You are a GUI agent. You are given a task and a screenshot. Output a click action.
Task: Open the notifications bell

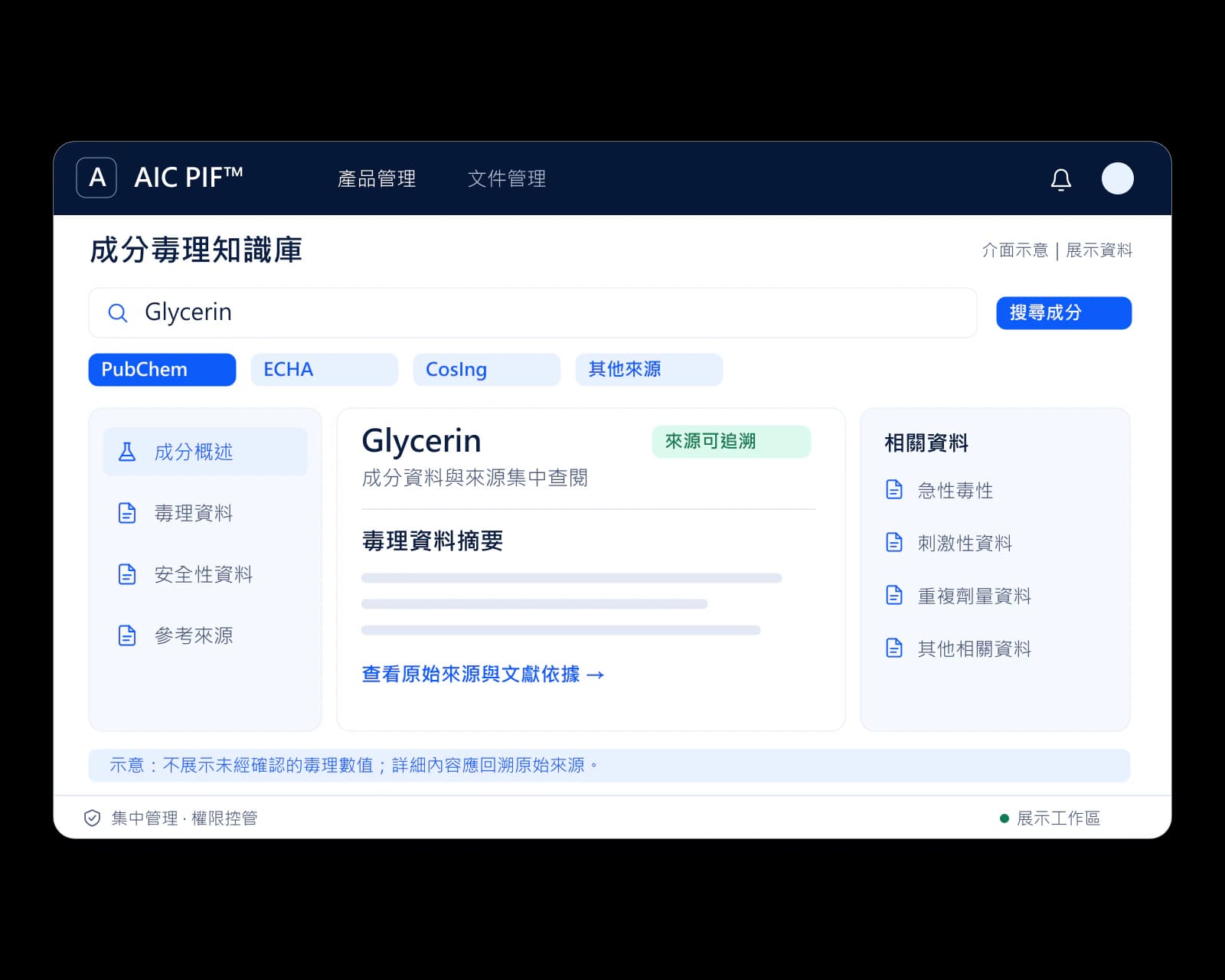pos(1061,179)
